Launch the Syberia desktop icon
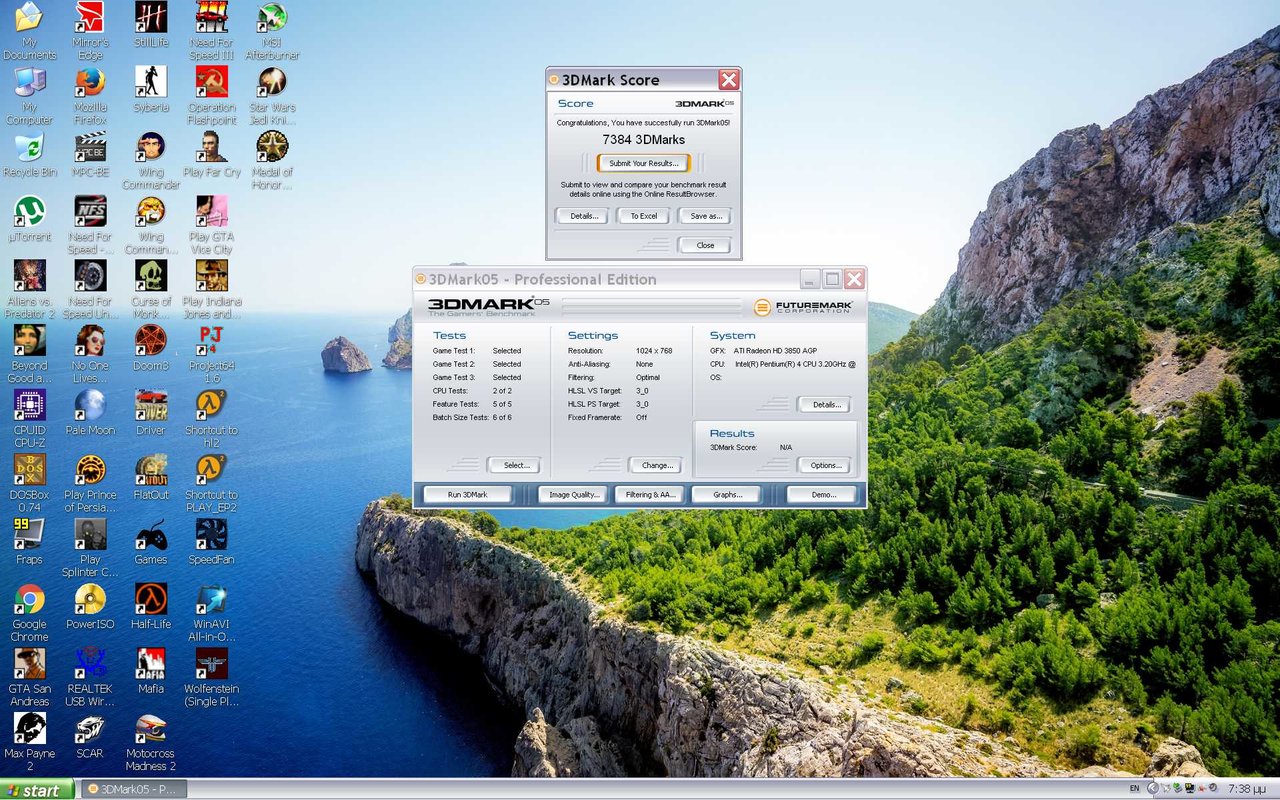This screenshot has height=800, width=1280. 151,90
